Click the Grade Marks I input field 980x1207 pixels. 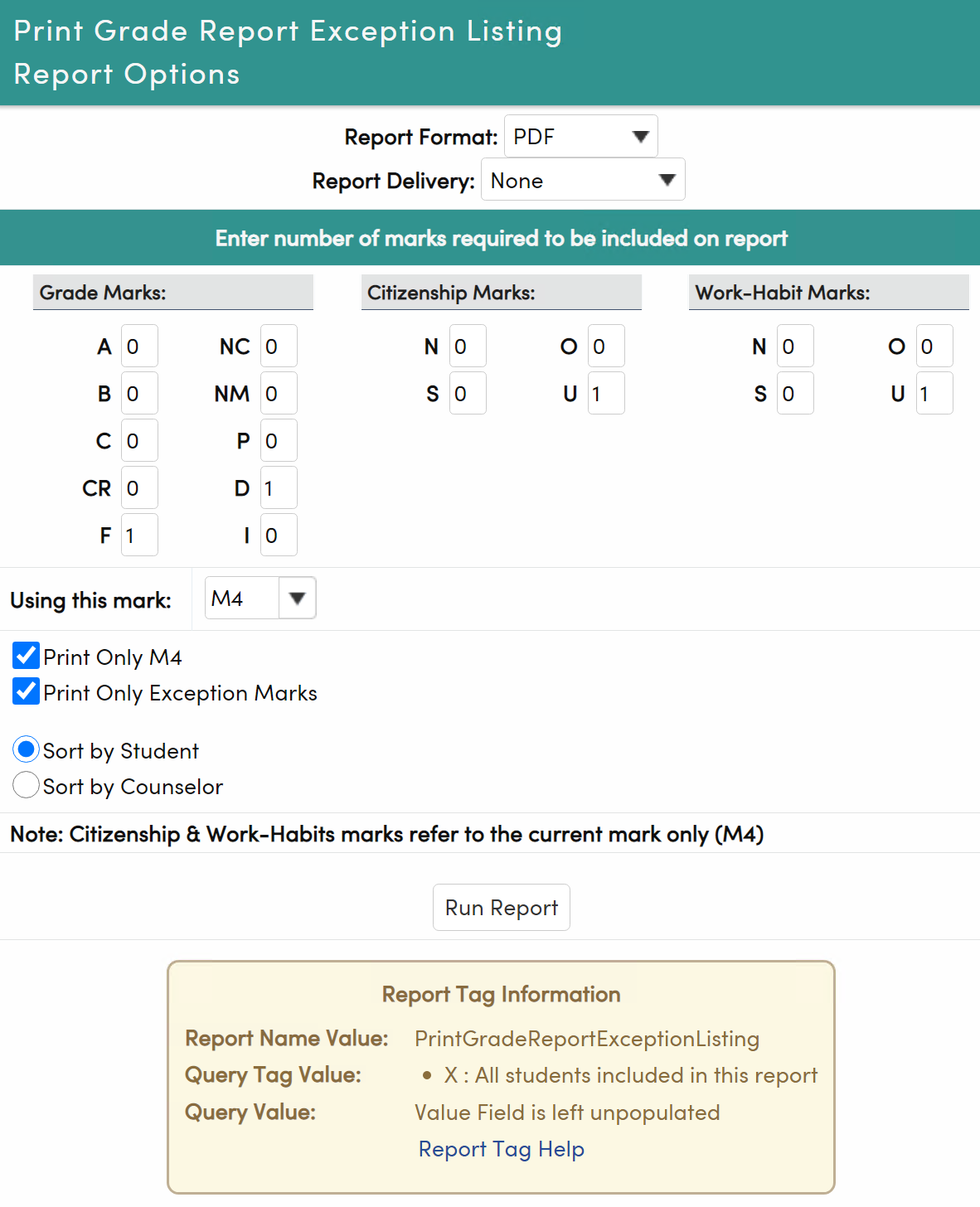click(x=279, y=535)
